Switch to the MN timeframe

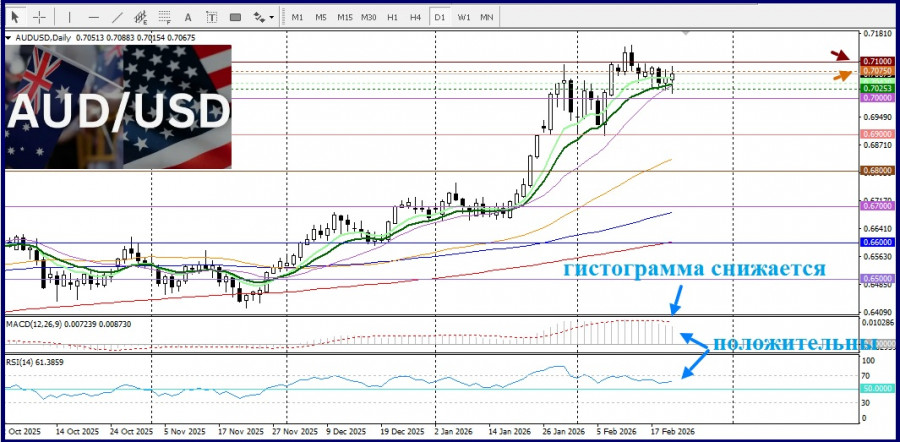pyautogui.click(x=487, y=17)
